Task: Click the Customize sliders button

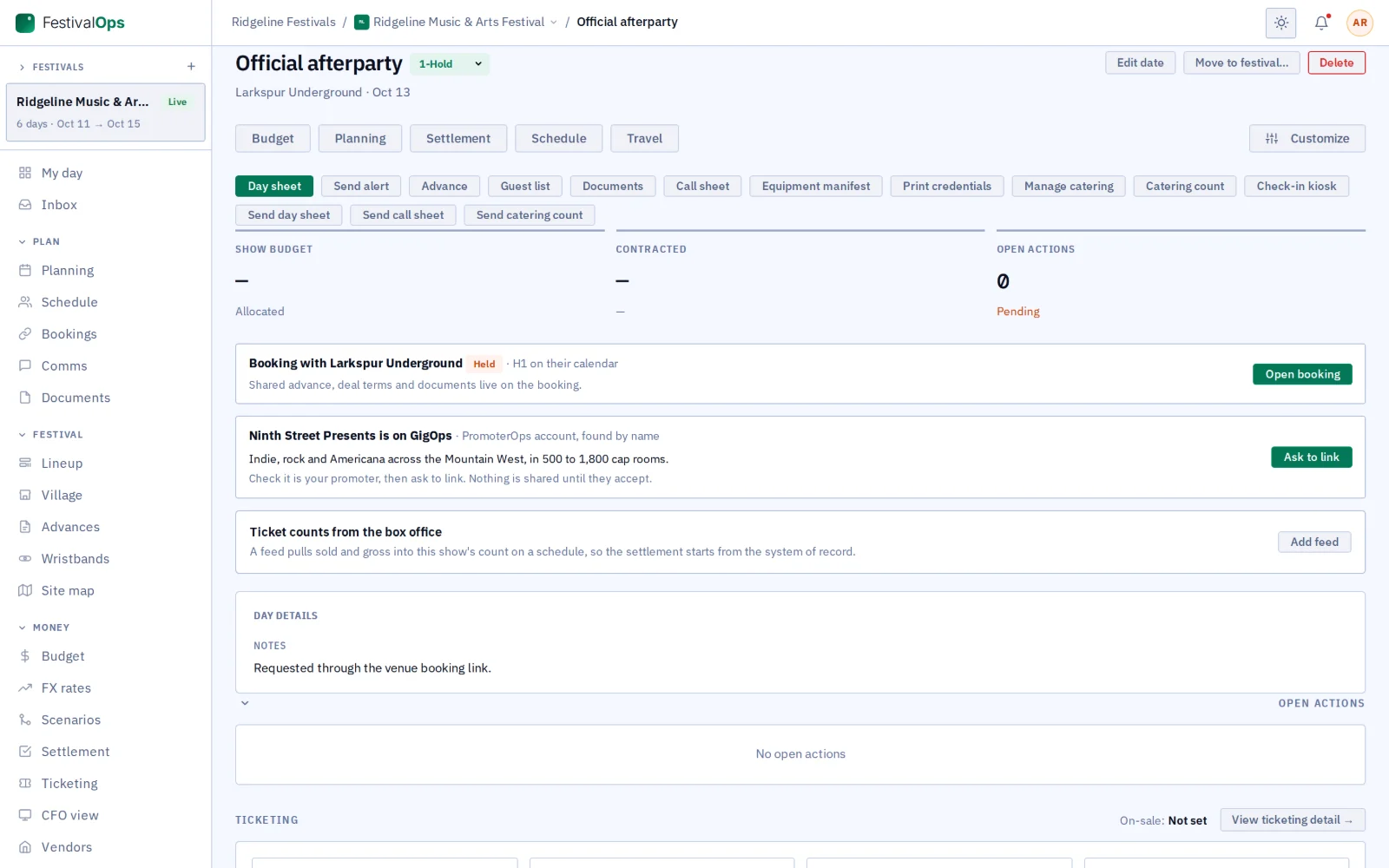Action: [x=1307, y=139]
